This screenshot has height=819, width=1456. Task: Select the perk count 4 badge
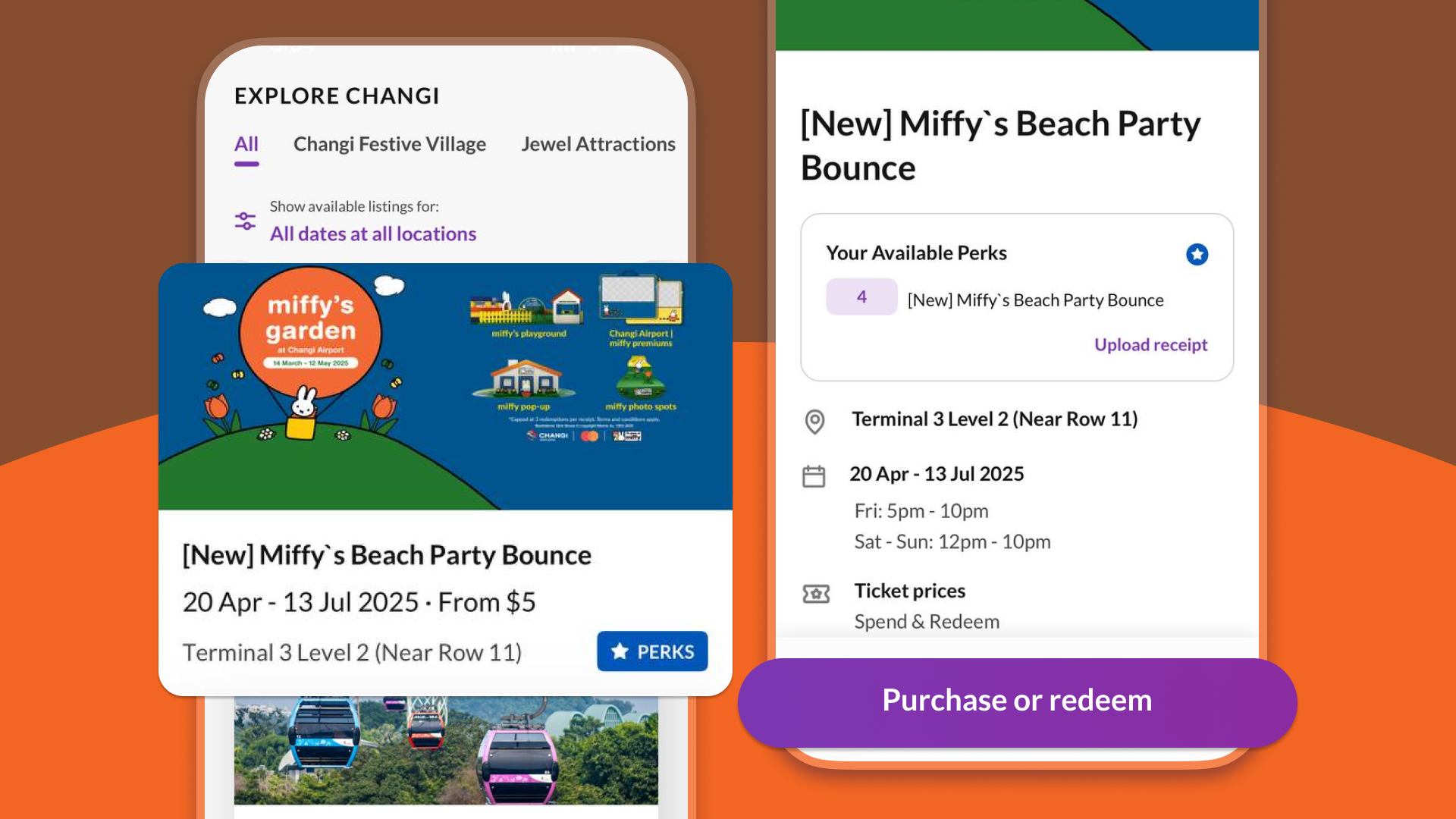pos(861,297)
